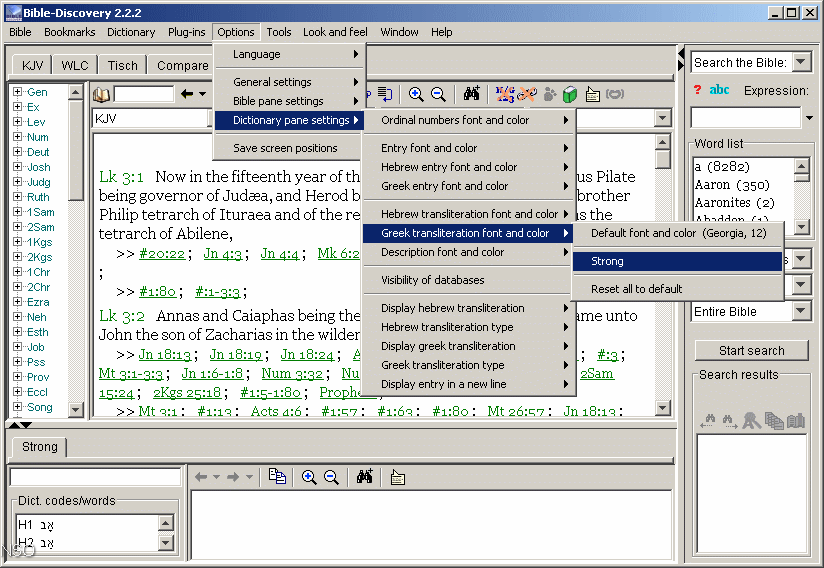The image size is (824, 568).
Task: Click Save screen positions menu item
Action: click(x=288, y=148)
